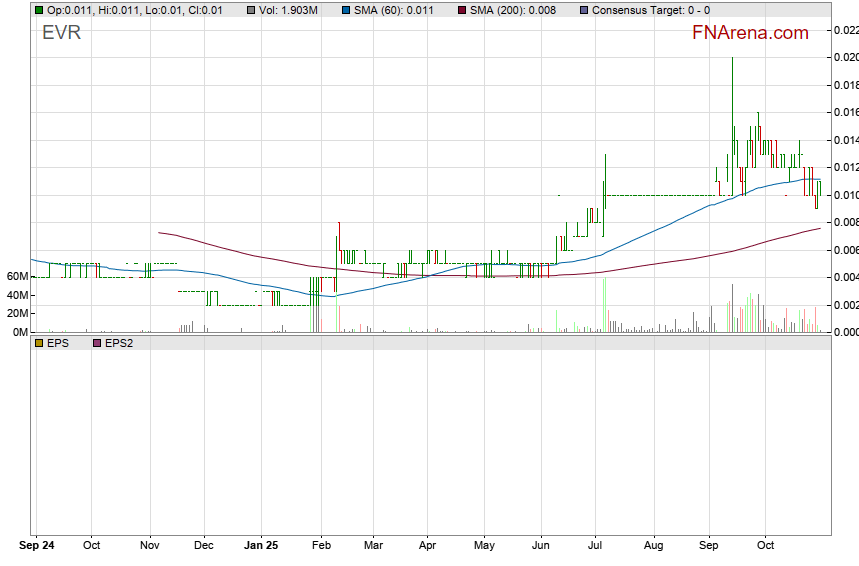Viewport: 859px width, 566px height.
Task: Click the maroon SMA (200) legend swatch
Action: click(x=461, y=10)
